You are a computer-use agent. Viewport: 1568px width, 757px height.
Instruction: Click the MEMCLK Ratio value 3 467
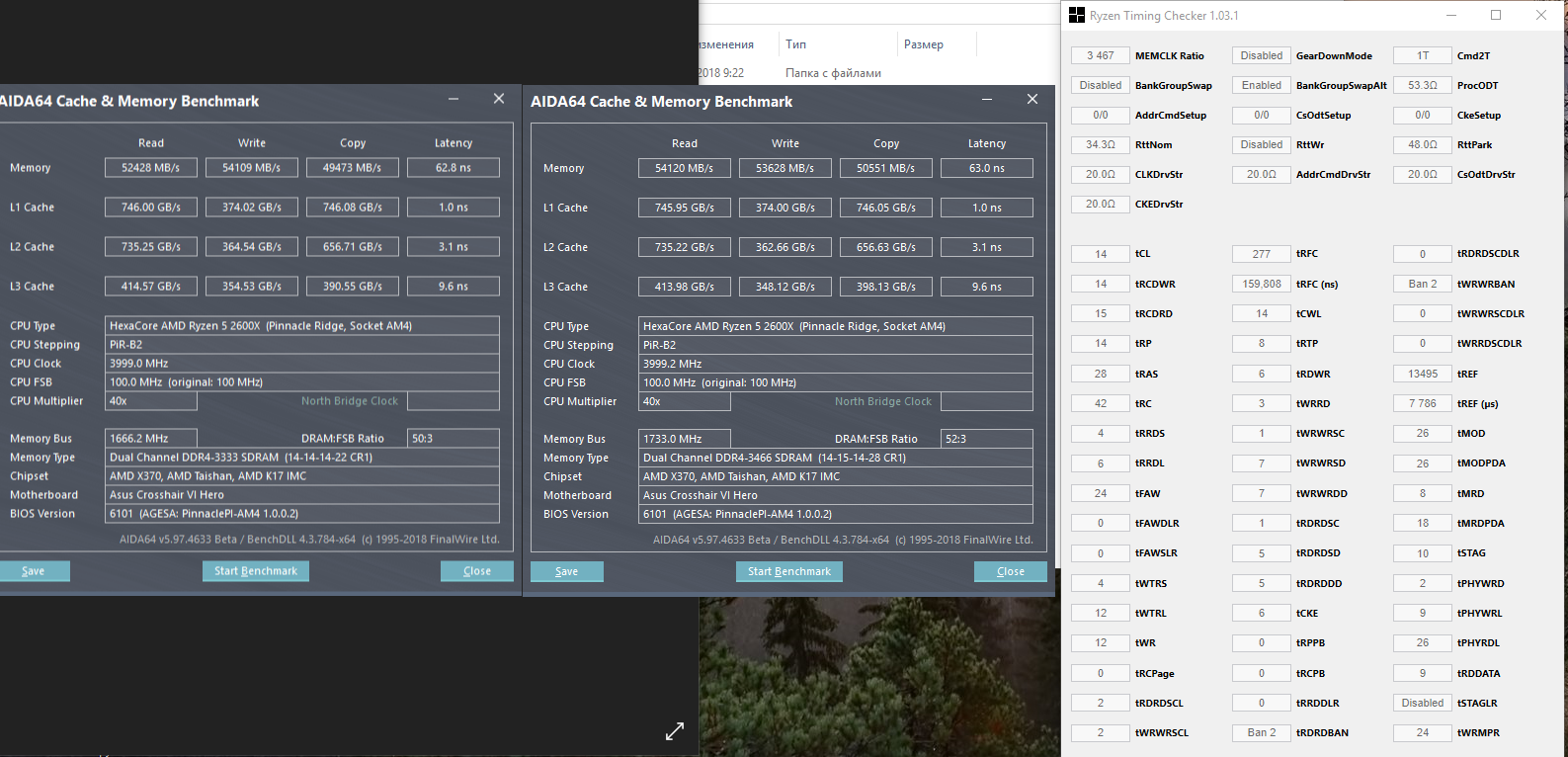(1101, 55)
